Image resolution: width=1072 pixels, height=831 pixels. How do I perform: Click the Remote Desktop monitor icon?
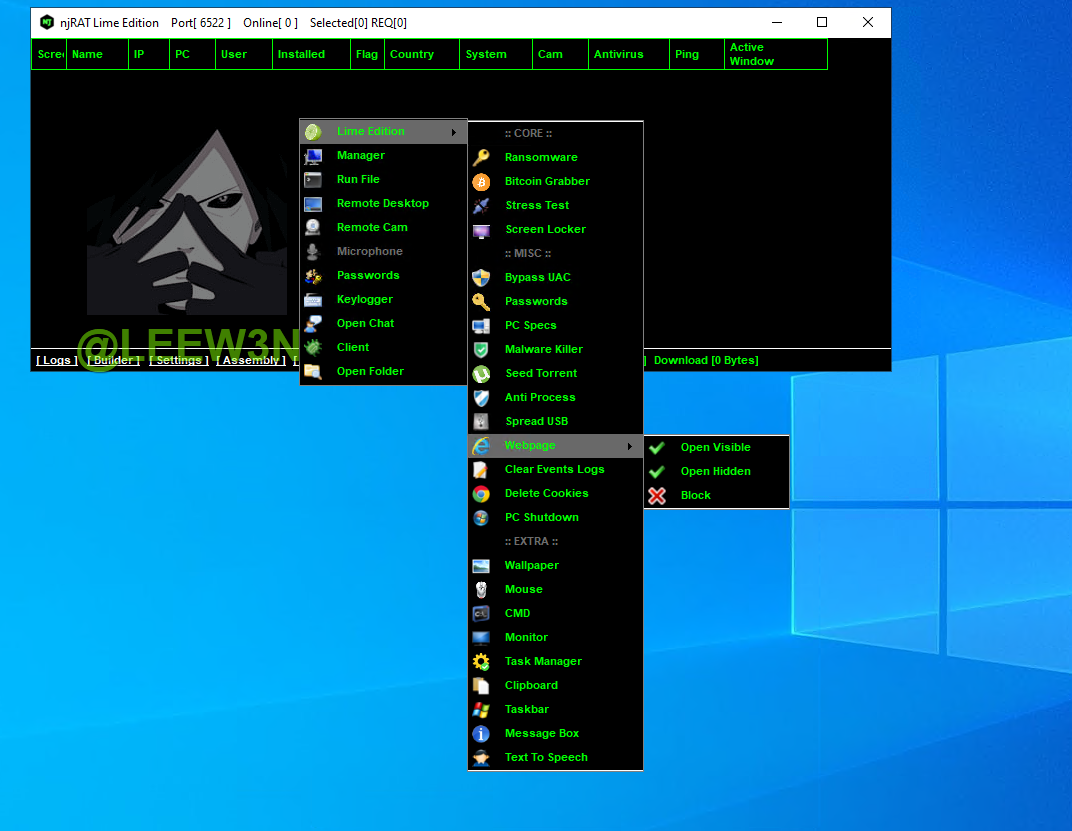coord(313,204)
